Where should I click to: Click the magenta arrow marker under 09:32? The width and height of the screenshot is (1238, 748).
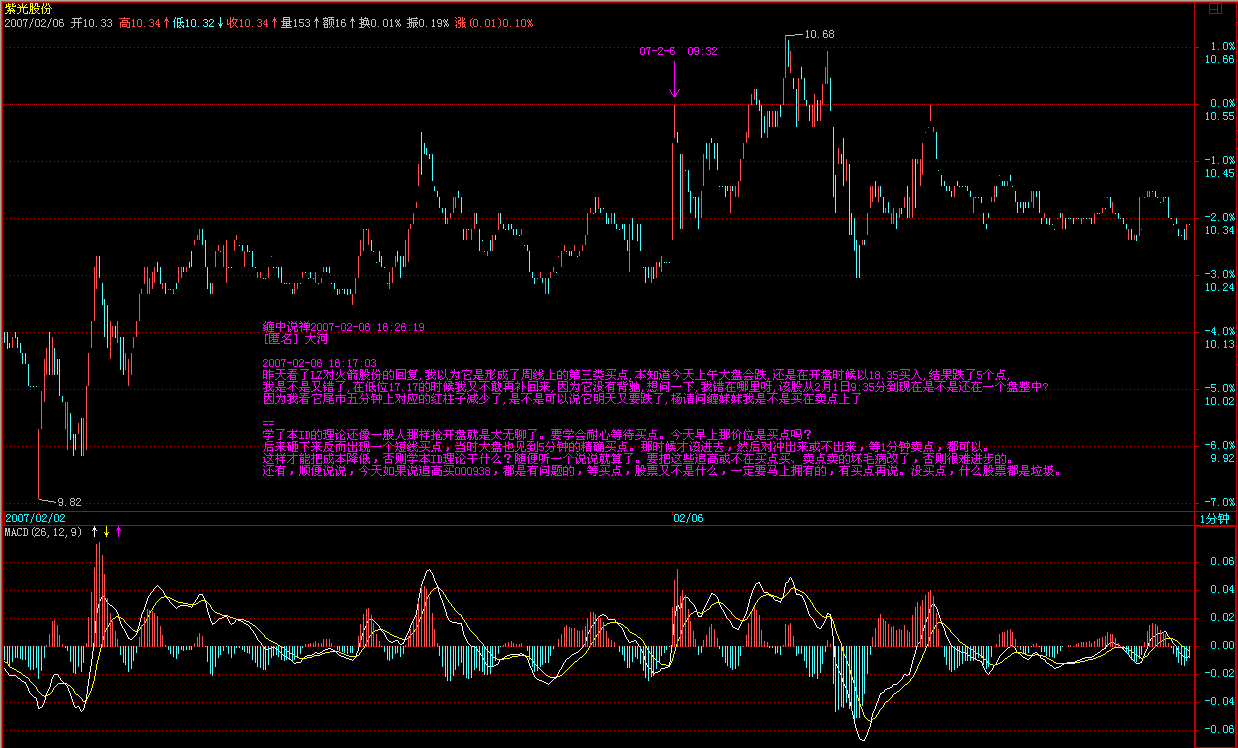675,80
